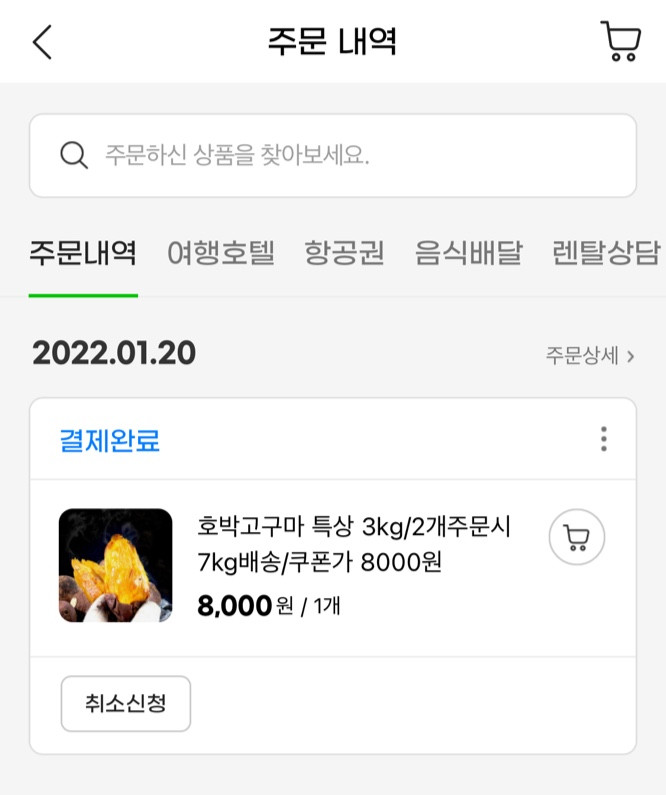Tap the 2022.01.20 order date heading
This screenshot has width=666, height=795.
[114, 353]
